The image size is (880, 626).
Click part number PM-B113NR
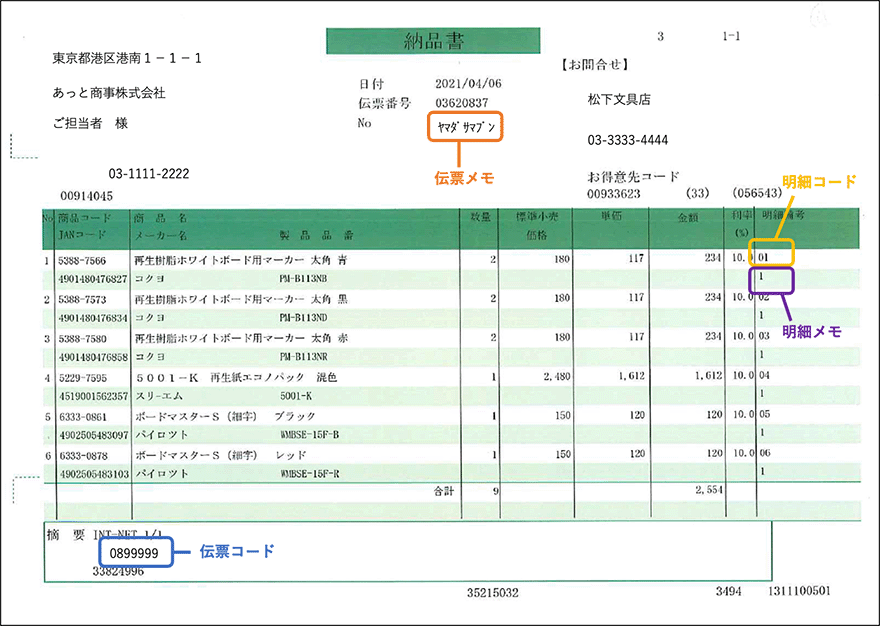[x=303, y=357]
